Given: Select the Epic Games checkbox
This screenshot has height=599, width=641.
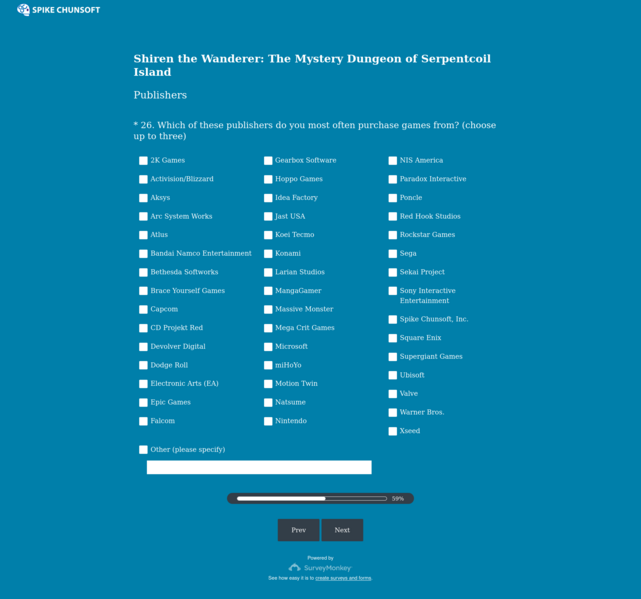Looking at the screenshot, I should (143, 402).
